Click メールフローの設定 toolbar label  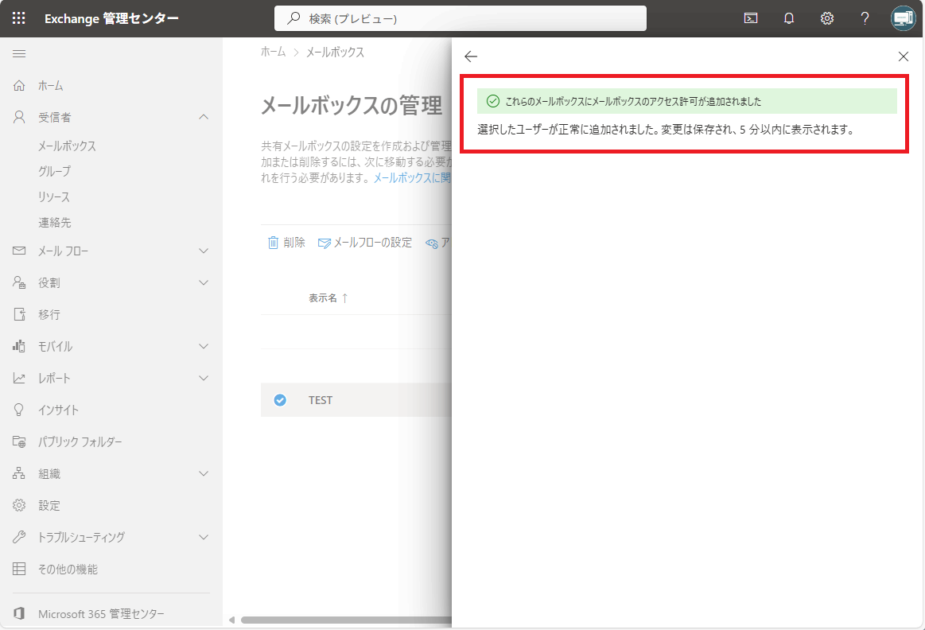coord(373,242)
